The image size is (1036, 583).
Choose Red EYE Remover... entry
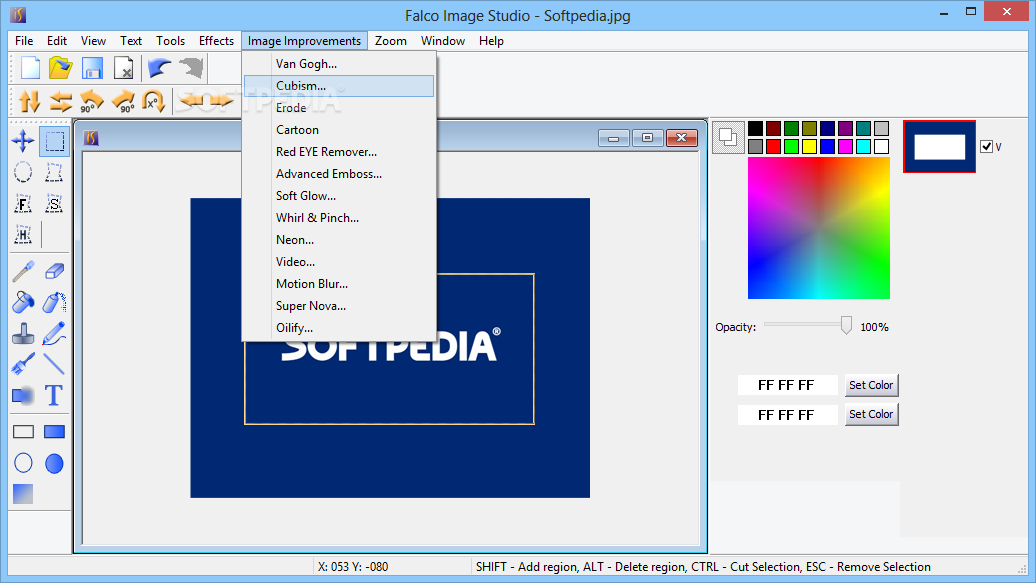click(339, 152)
